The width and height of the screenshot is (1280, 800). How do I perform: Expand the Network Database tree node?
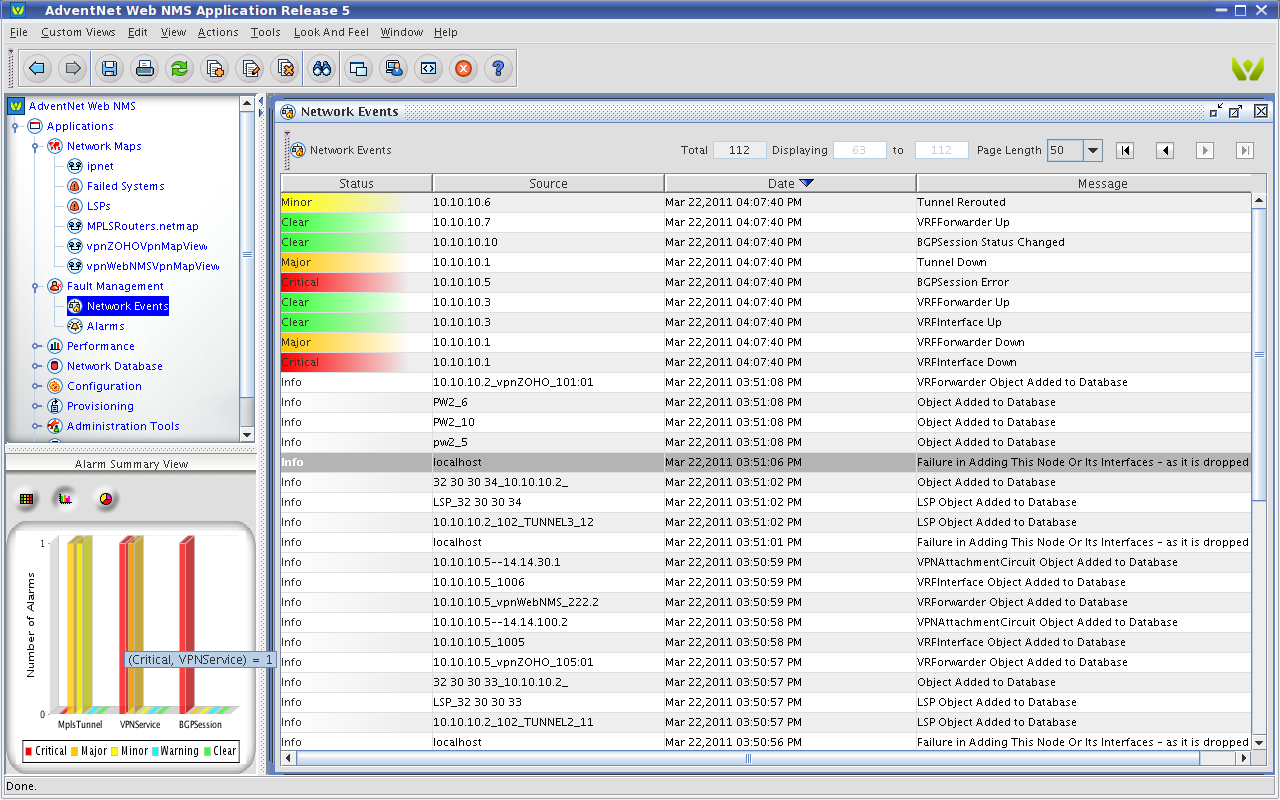pos(36,366)
